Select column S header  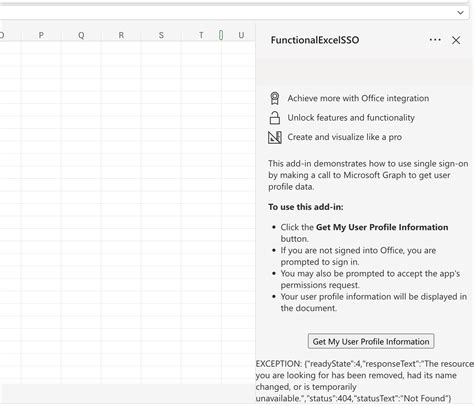(x=161, y=35)
